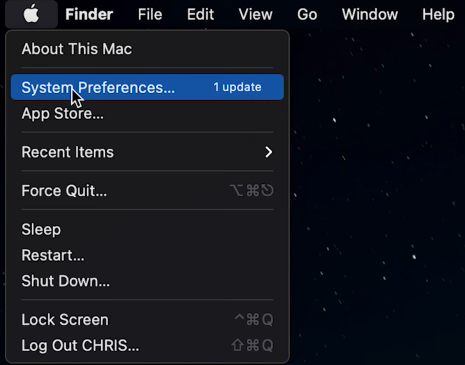Select Restart from the menu

pyautogui.click(x=147, y=255)
